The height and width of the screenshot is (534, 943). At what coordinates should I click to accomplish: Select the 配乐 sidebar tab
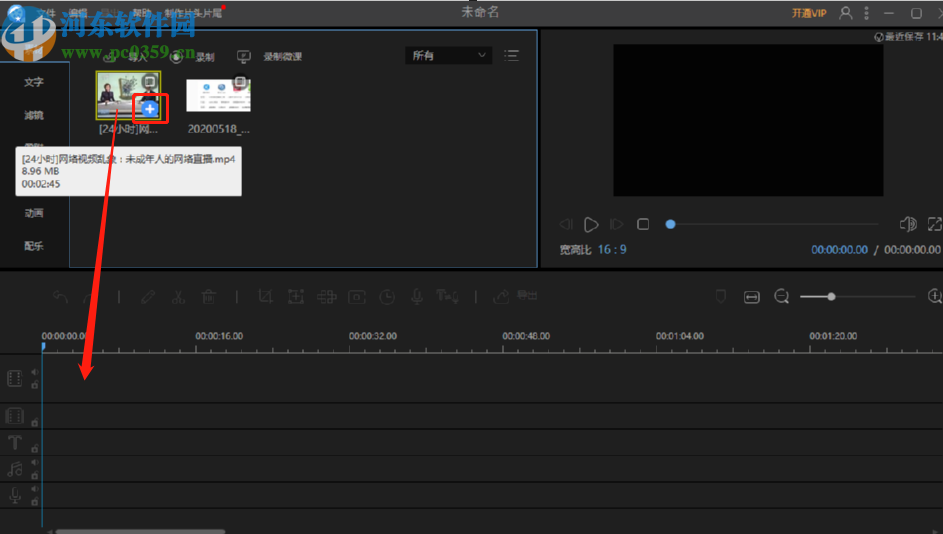[x=34, y=246]
